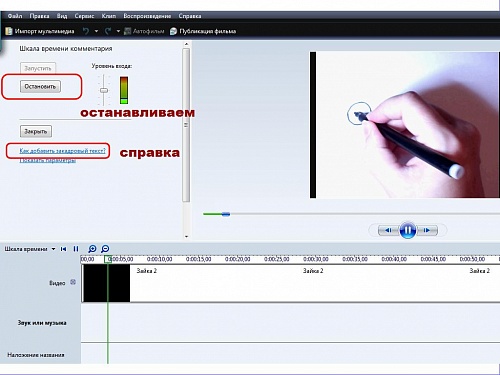Expand the Video track plus box
Viewport: 500px width, 375px height.
click(73, 282)
